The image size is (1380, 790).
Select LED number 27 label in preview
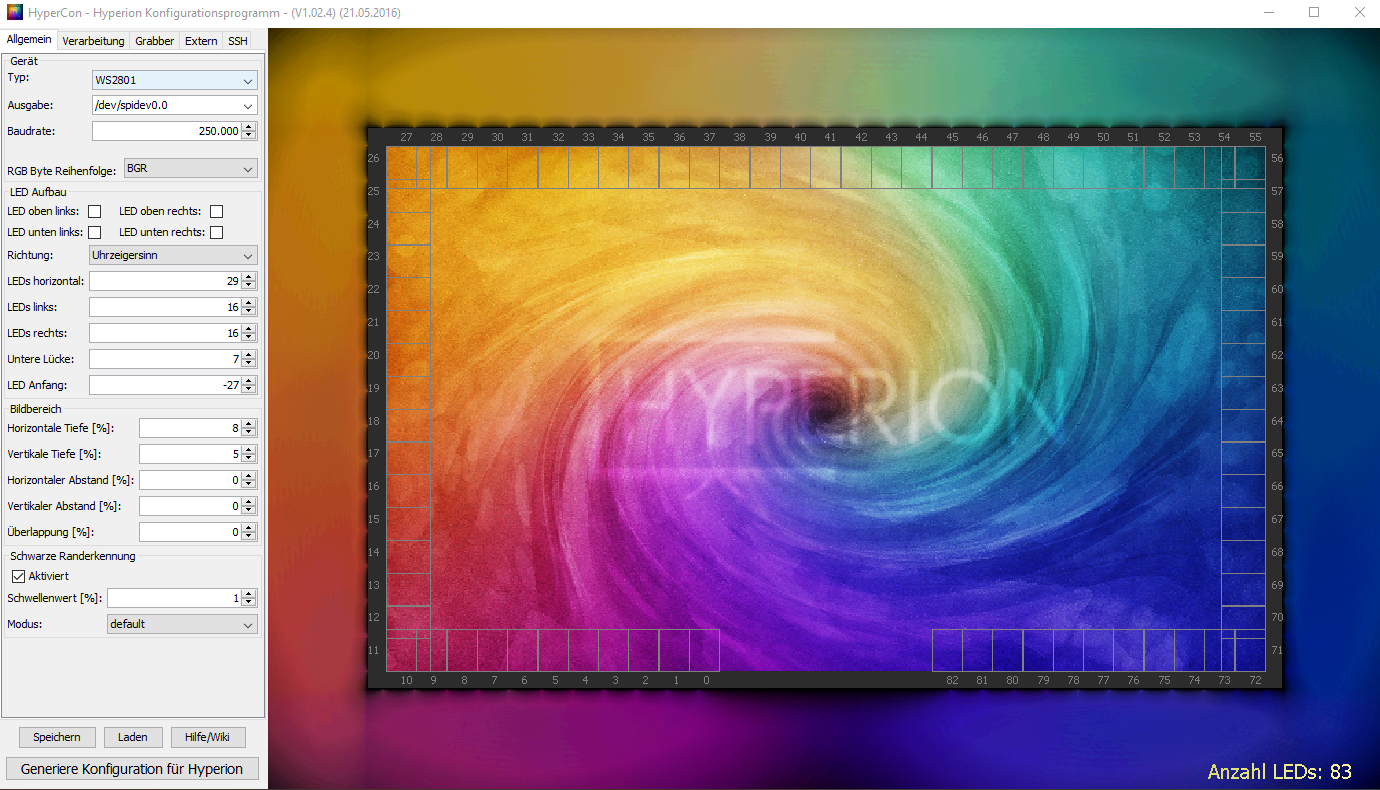click(406, 137)
